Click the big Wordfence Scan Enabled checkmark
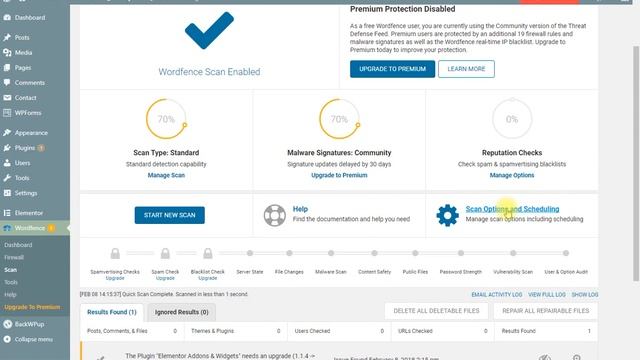 (209, 31)
